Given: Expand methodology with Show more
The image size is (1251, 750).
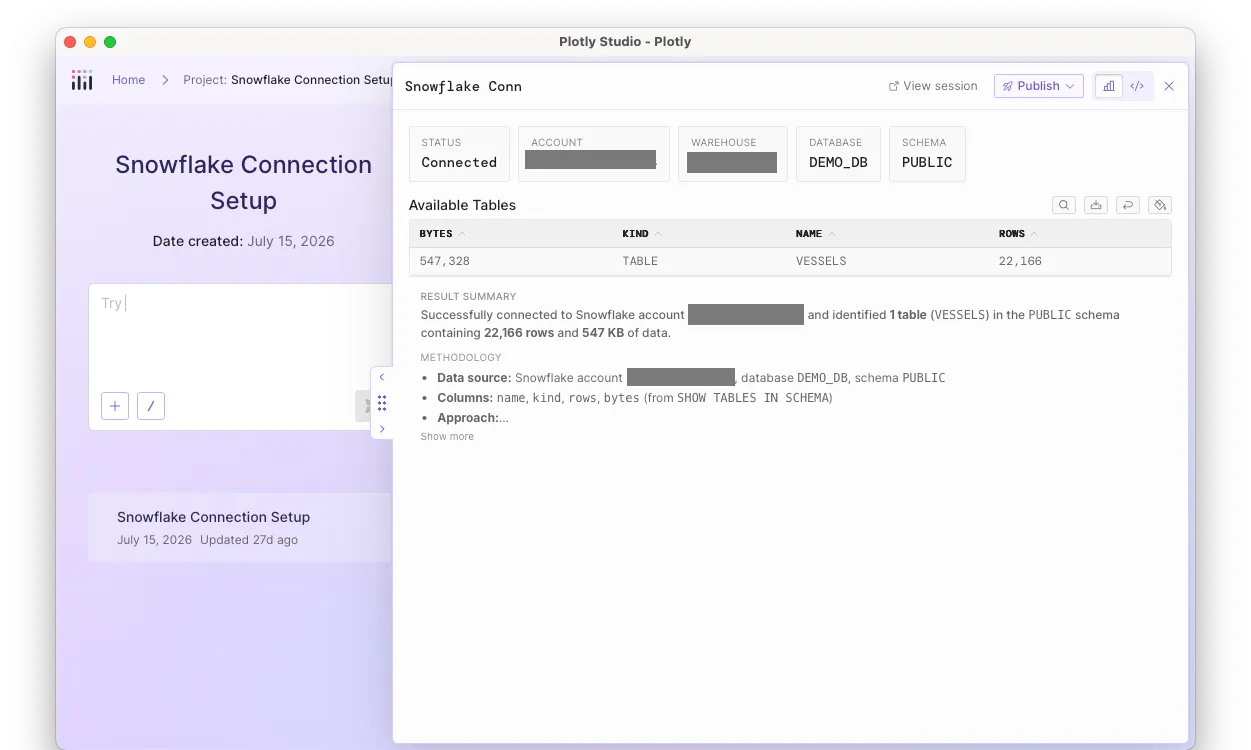Looking at the screenshot, I should pos(447,437).
